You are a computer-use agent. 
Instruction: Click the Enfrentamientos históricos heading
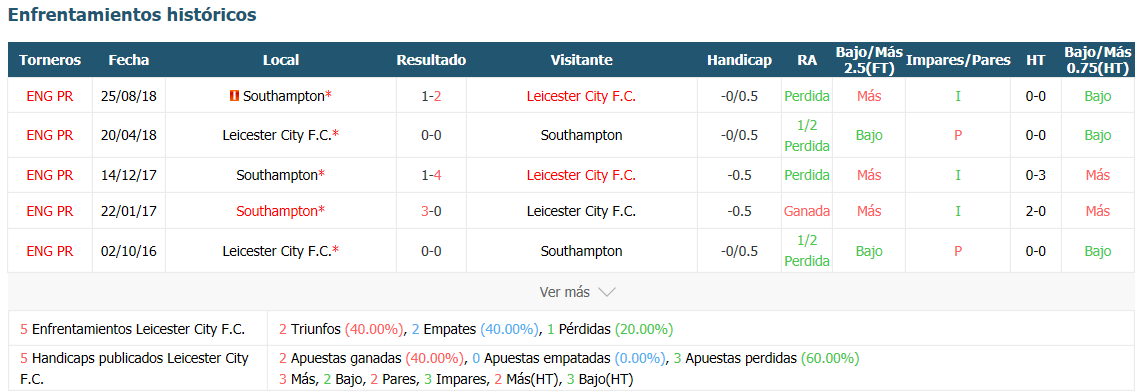132,15
